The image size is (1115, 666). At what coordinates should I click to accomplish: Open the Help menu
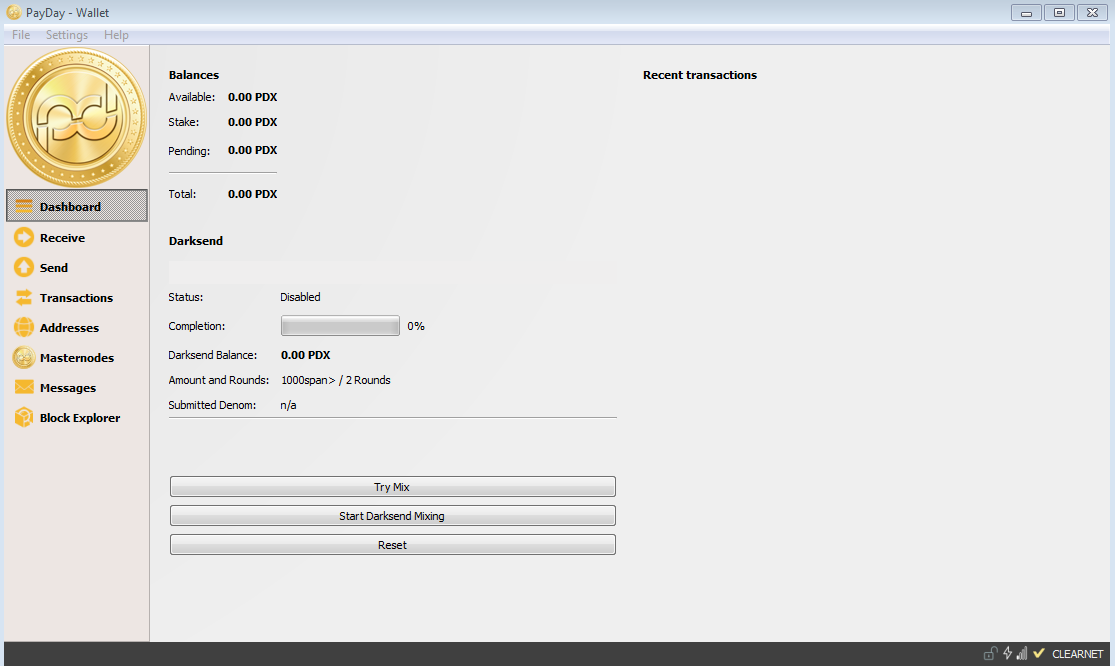point(116,35)
